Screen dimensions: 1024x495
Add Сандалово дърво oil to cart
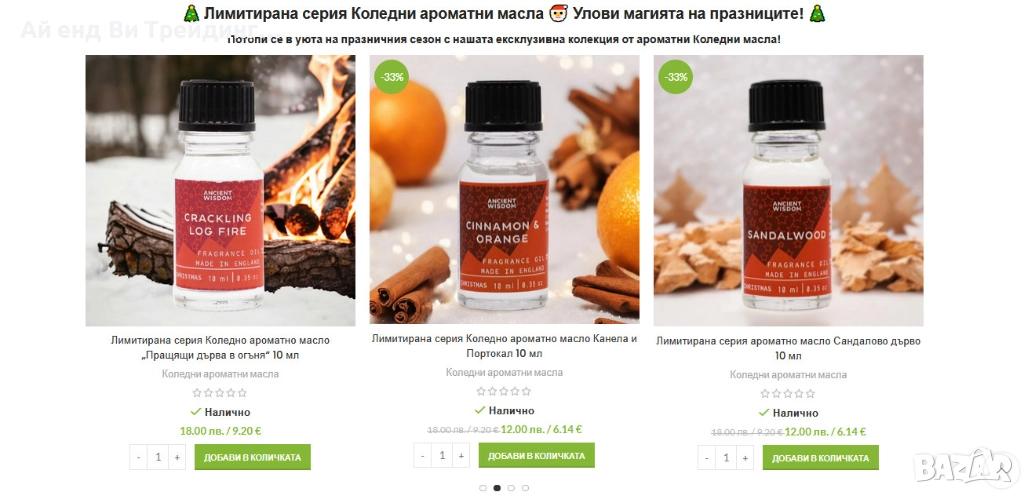821,458
